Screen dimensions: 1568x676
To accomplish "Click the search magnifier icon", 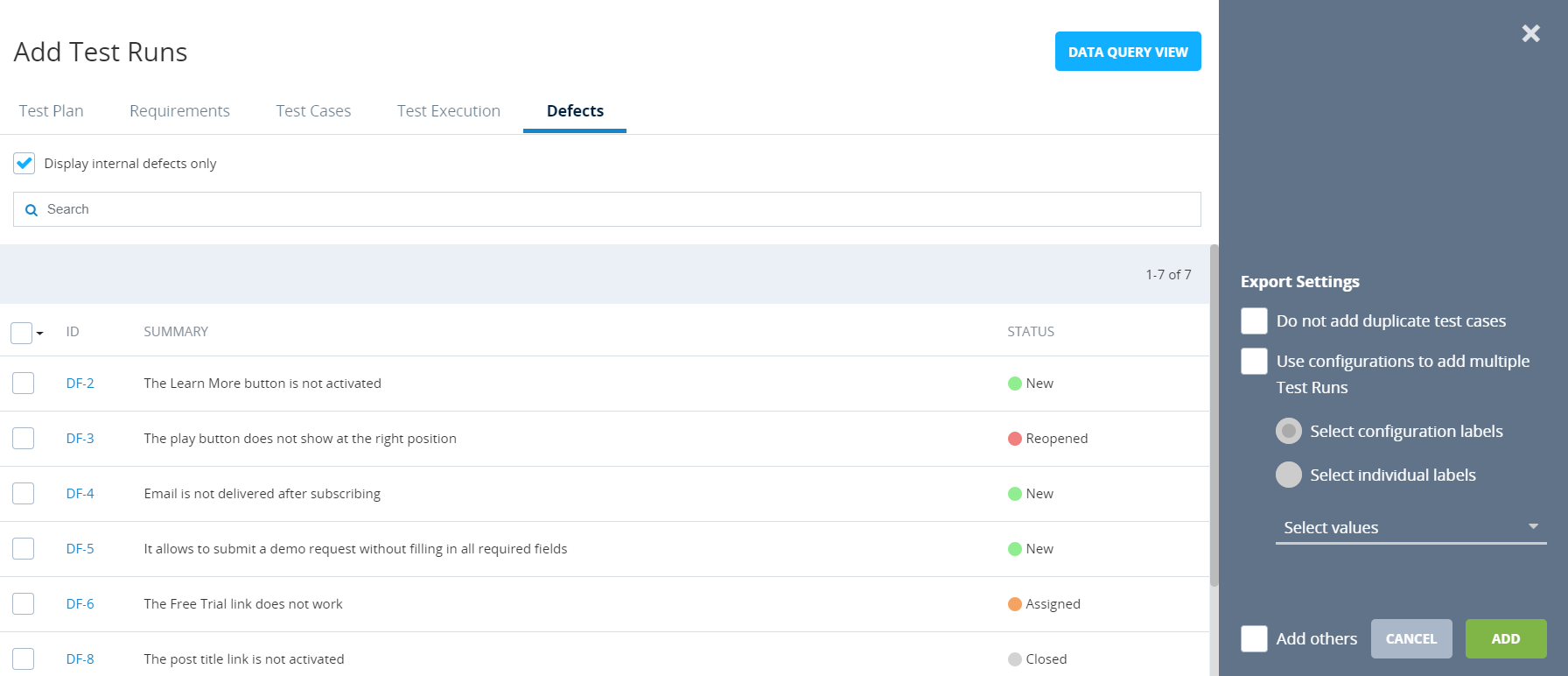I will 31,210.
